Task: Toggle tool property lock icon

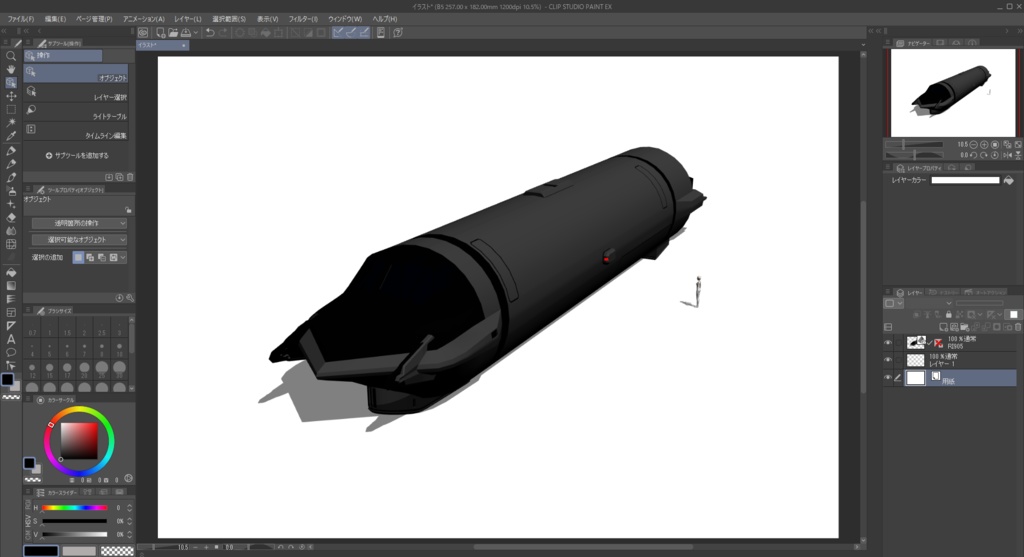Action: point(128,210)
